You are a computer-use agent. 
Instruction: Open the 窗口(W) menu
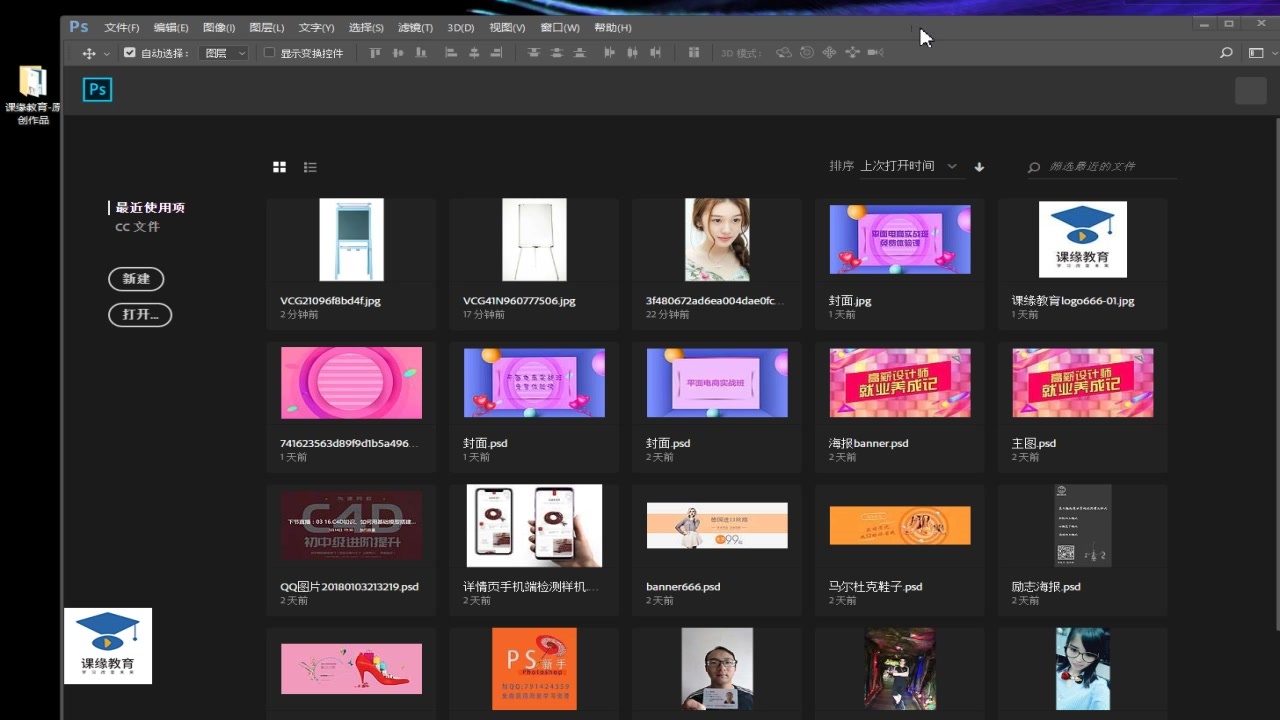click(560, 28)
